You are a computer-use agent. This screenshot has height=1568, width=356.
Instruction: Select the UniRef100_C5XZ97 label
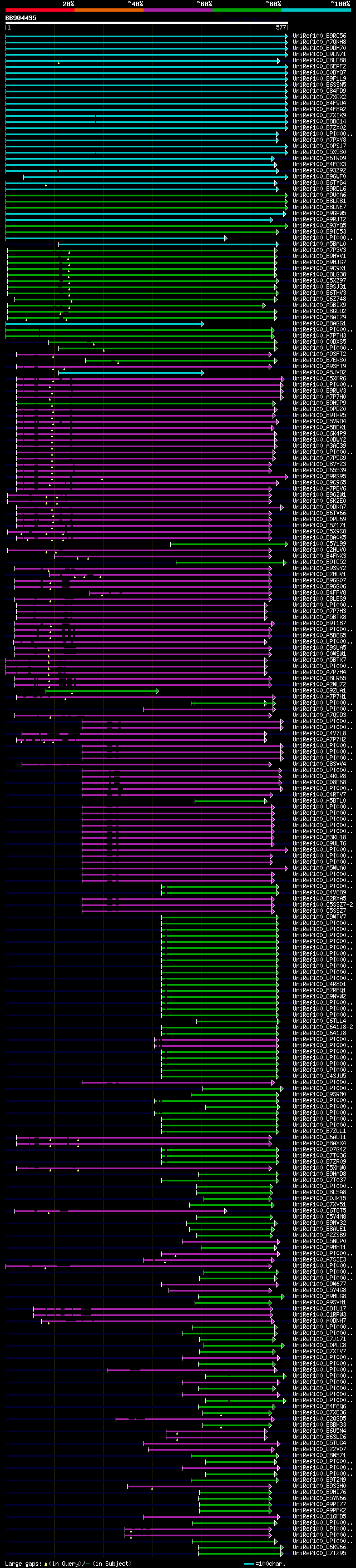tap(319, 280)
